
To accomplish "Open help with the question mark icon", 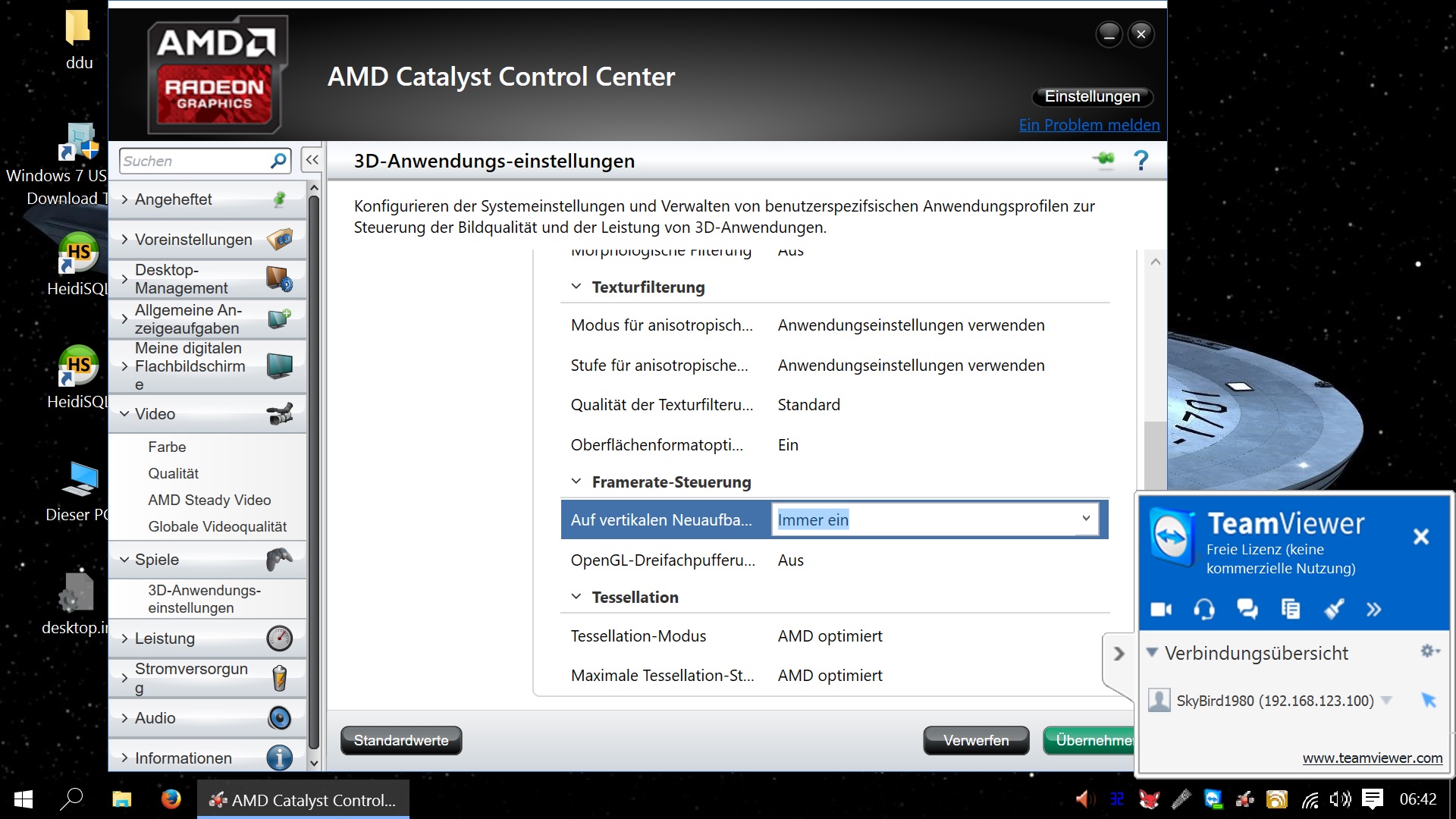I will pos(1141,160).
